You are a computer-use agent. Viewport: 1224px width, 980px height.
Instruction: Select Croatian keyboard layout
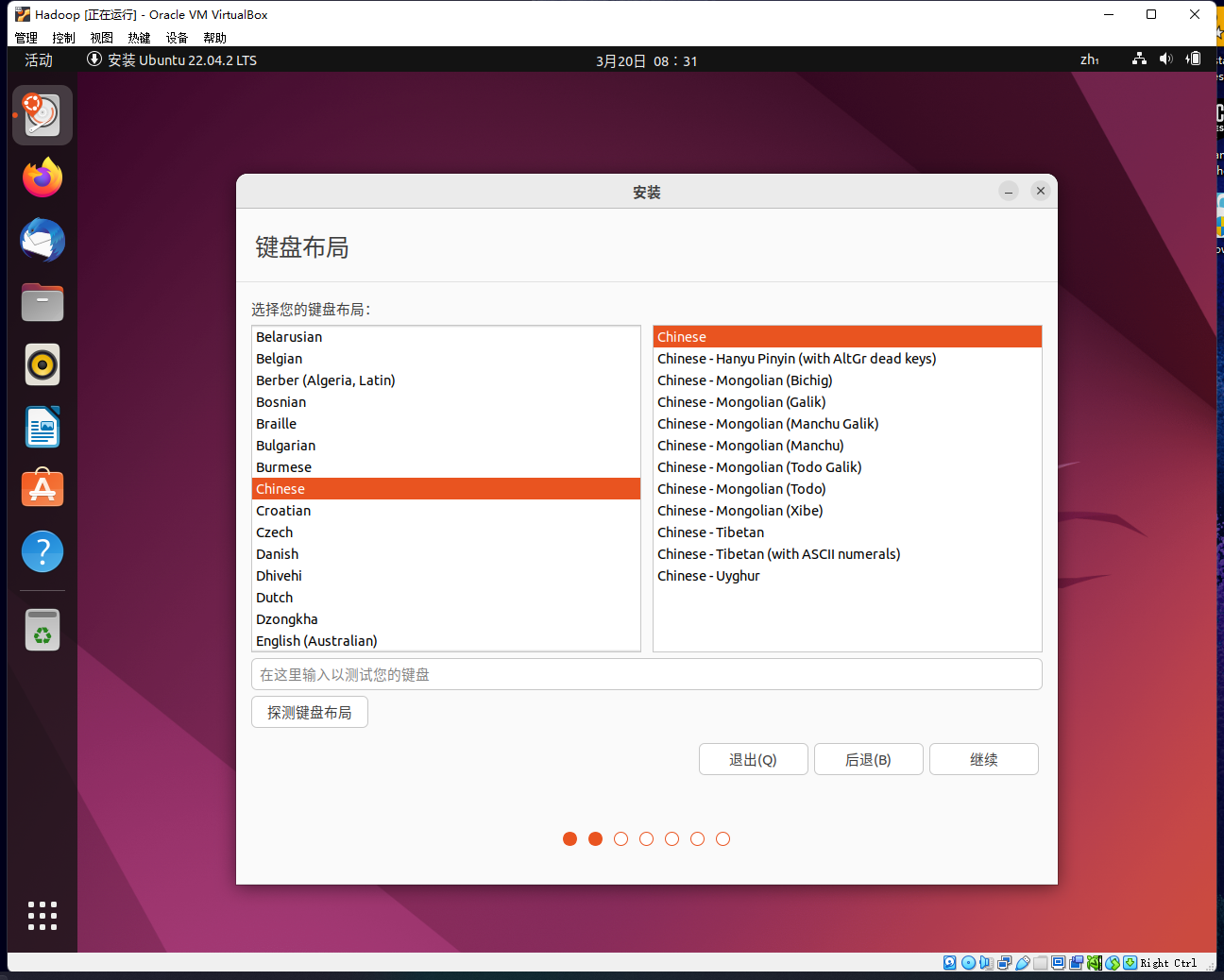click(x=446, y=511)
